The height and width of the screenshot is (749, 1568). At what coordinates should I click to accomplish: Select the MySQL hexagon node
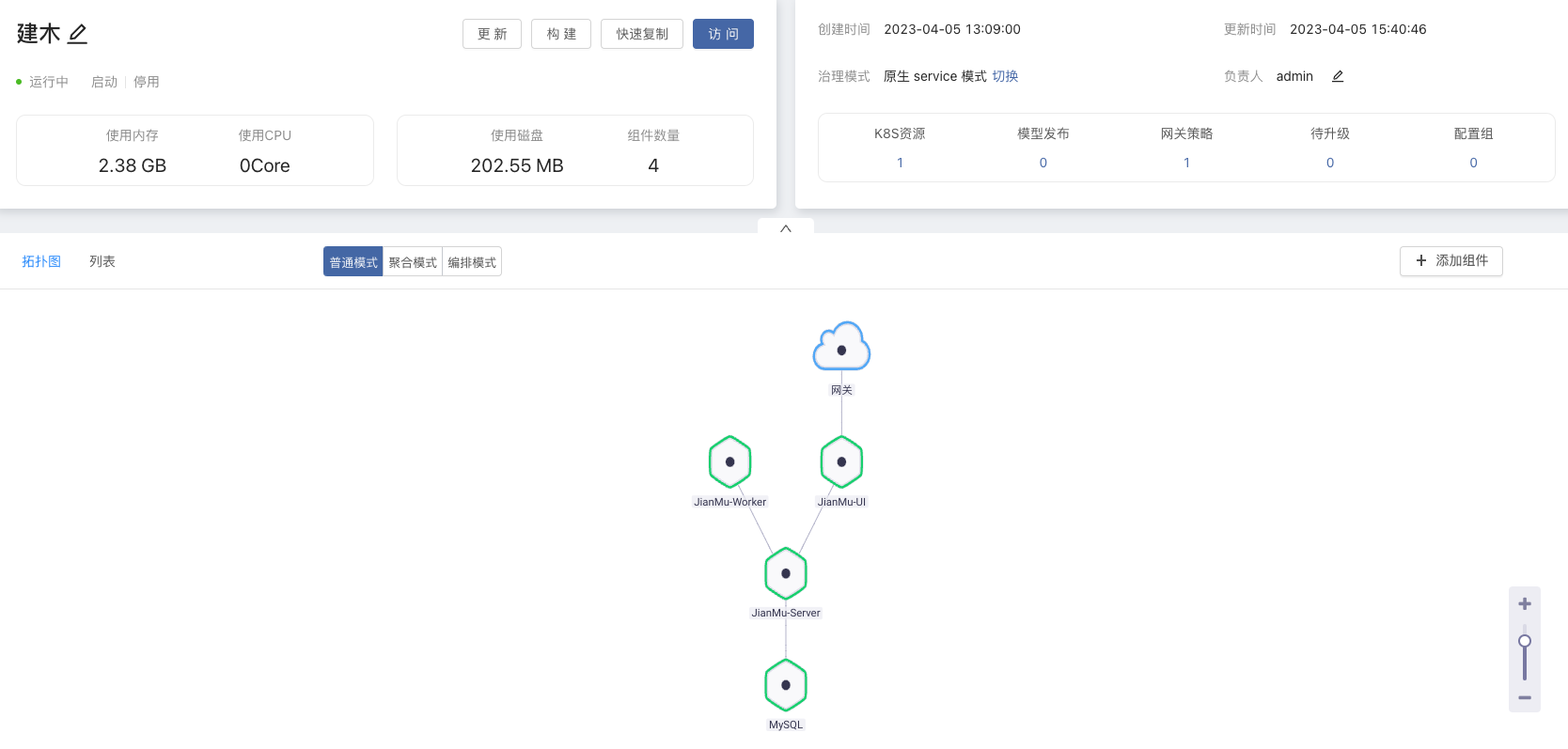[x=786, y=685]
